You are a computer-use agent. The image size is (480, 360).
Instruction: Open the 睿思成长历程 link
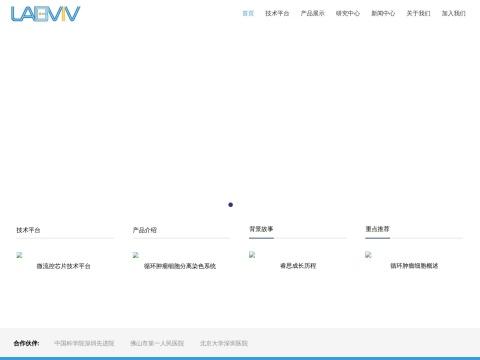[298, 266]
